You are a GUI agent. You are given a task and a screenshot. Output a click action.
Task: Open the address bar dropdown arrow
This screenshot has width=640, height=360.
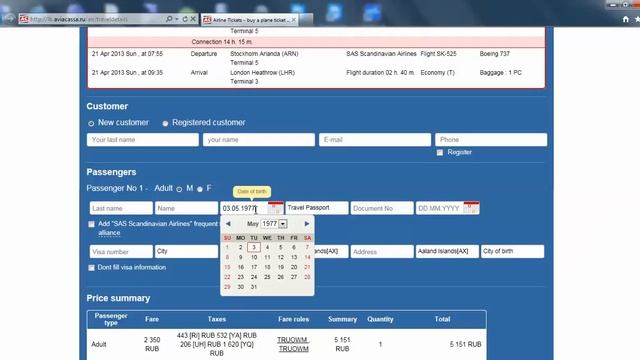click(x=177, y=19)
